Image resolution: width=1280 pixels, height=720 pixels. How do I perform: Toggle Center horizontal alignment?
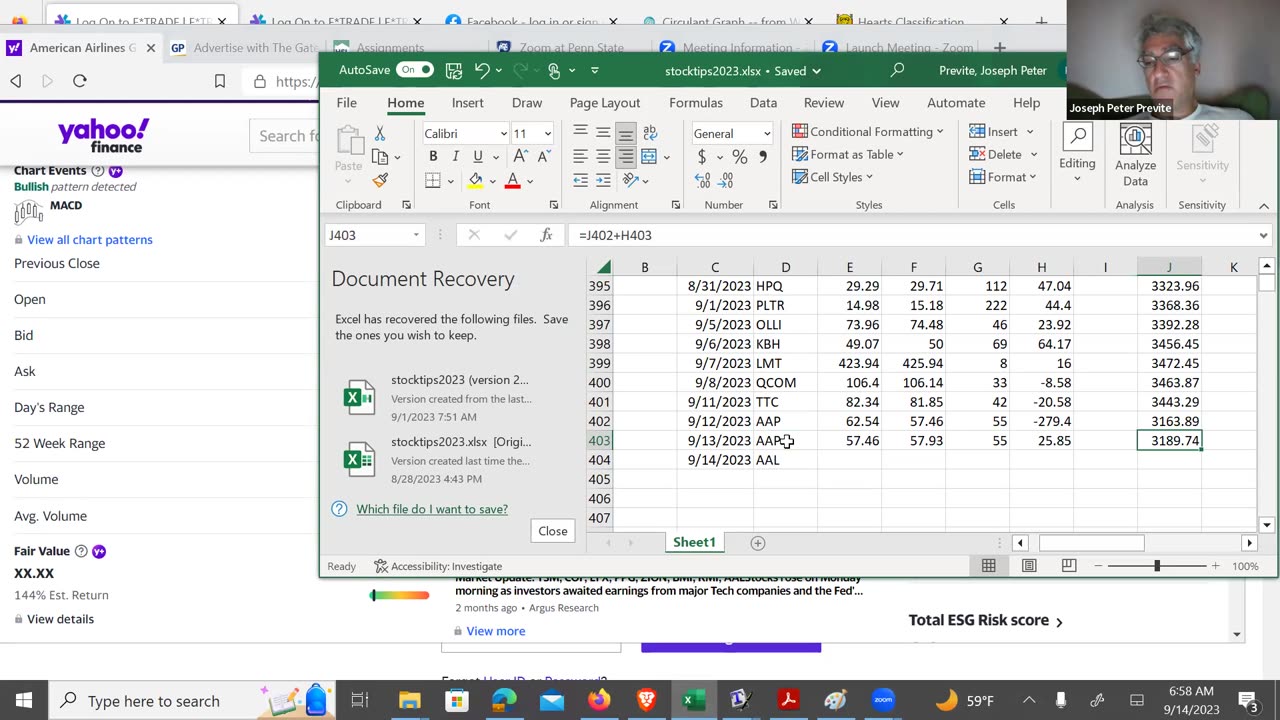pos(603,156)
